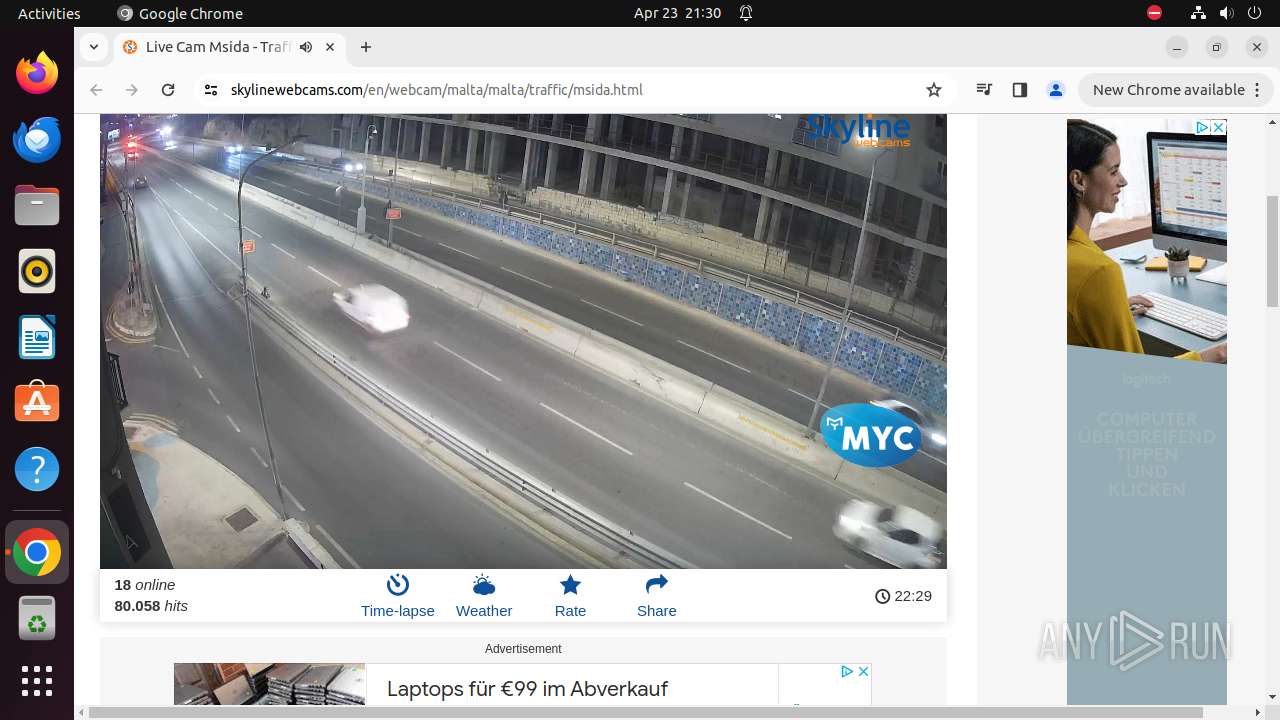Open the Files manager in dock

37,205
